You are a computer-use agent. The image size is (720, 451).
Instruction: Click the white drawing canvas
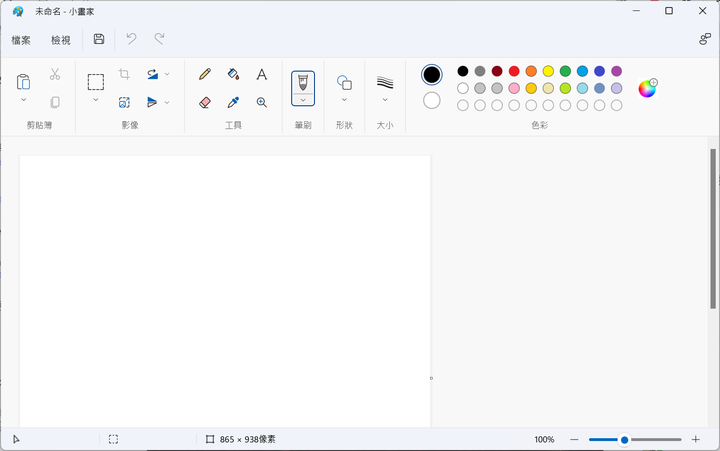(x=225, y=291)
